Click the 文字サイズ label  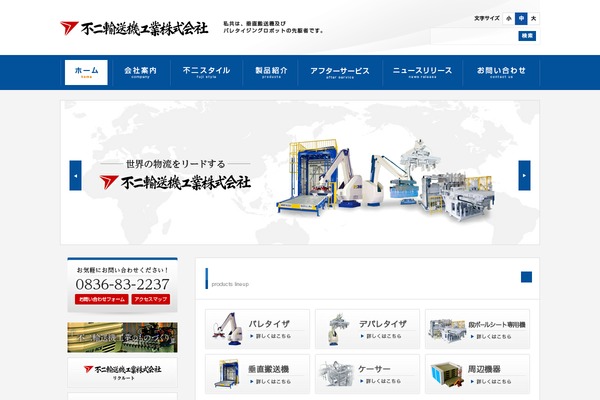487,18
